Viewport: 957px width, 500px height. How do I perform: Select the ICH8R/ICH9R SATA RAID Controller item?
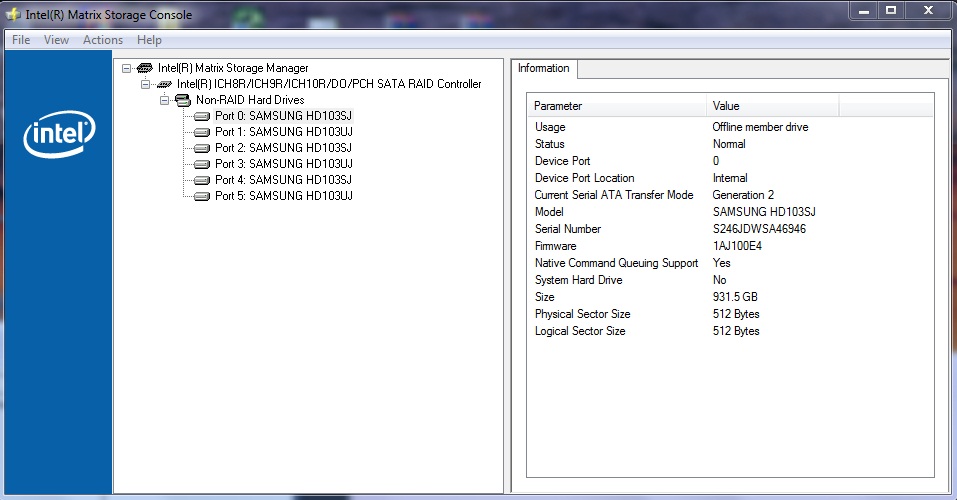pos(329,84)
